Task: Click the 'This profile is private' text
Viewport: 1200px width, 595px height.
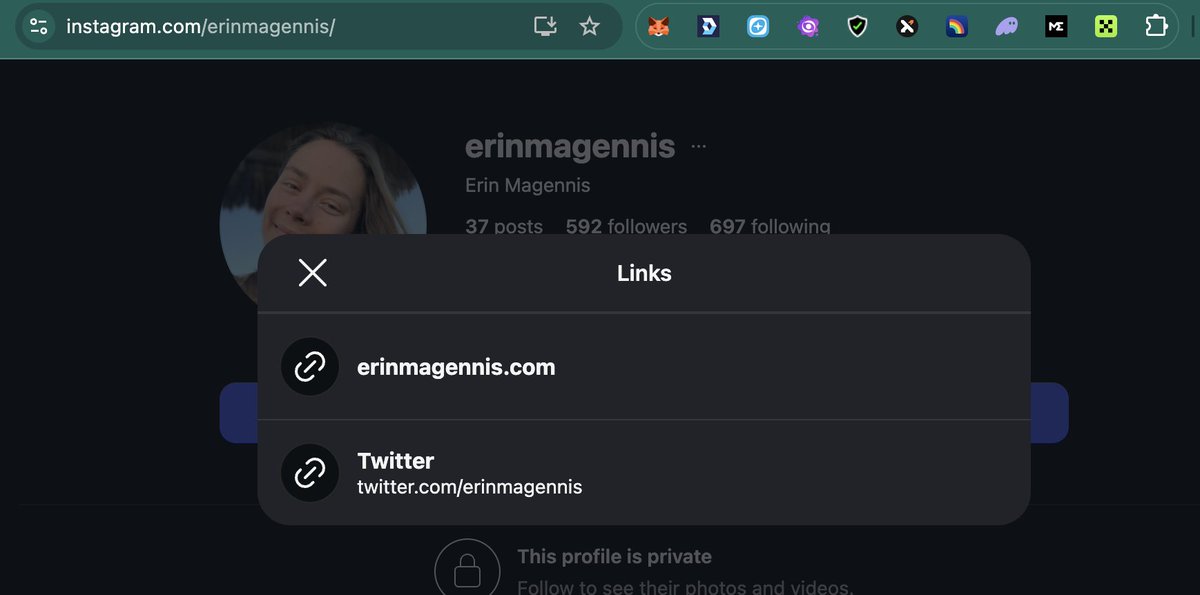Action: tap(614, 557)
